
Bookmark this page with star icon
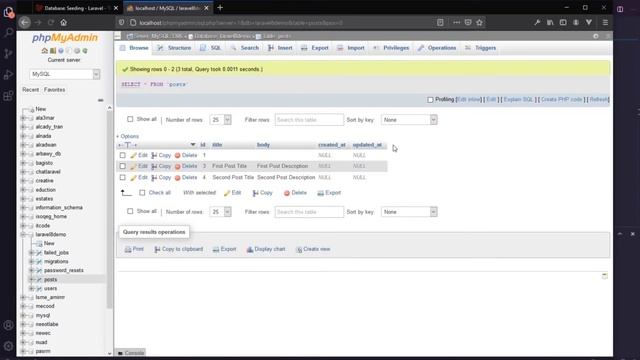(480, 22)
